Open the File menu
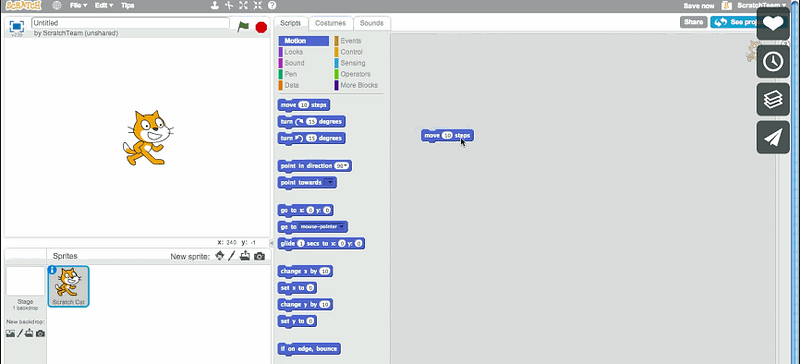Screen dimensions: 800x364 click(78, 5)
